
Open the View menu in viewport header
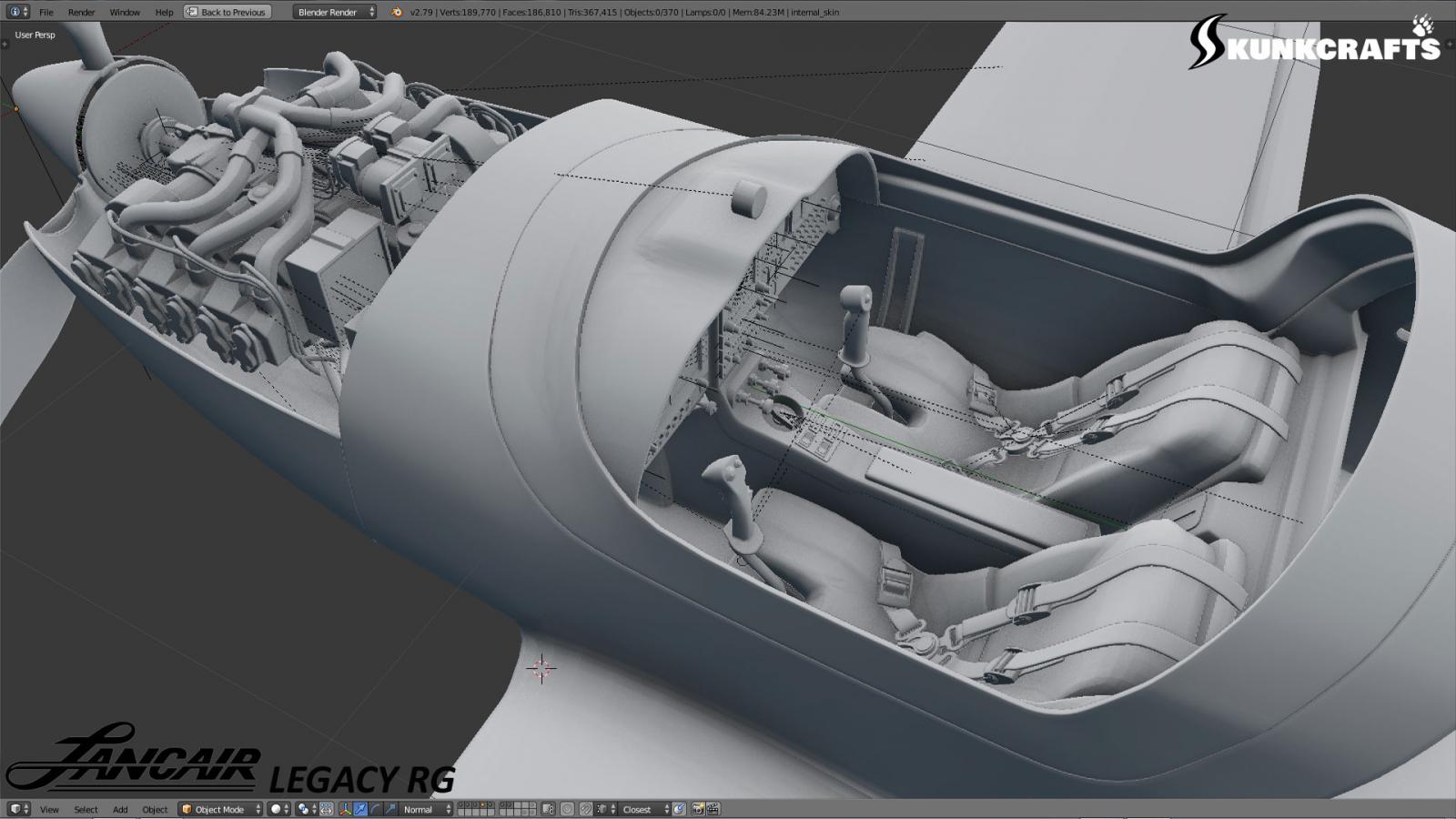pos(49,809)
